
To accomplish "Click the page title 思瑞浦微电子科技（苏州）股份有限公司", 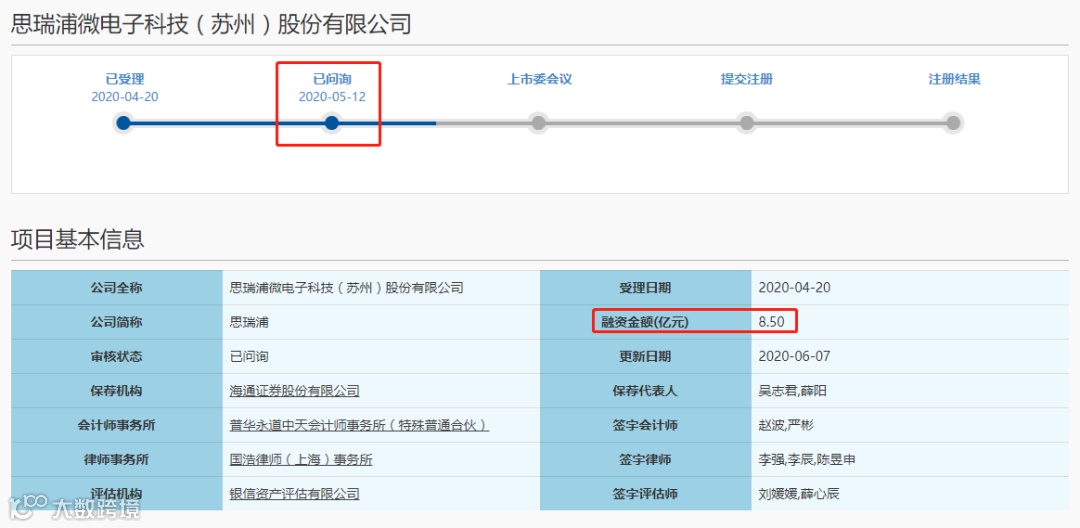I will tap(211, 25).
